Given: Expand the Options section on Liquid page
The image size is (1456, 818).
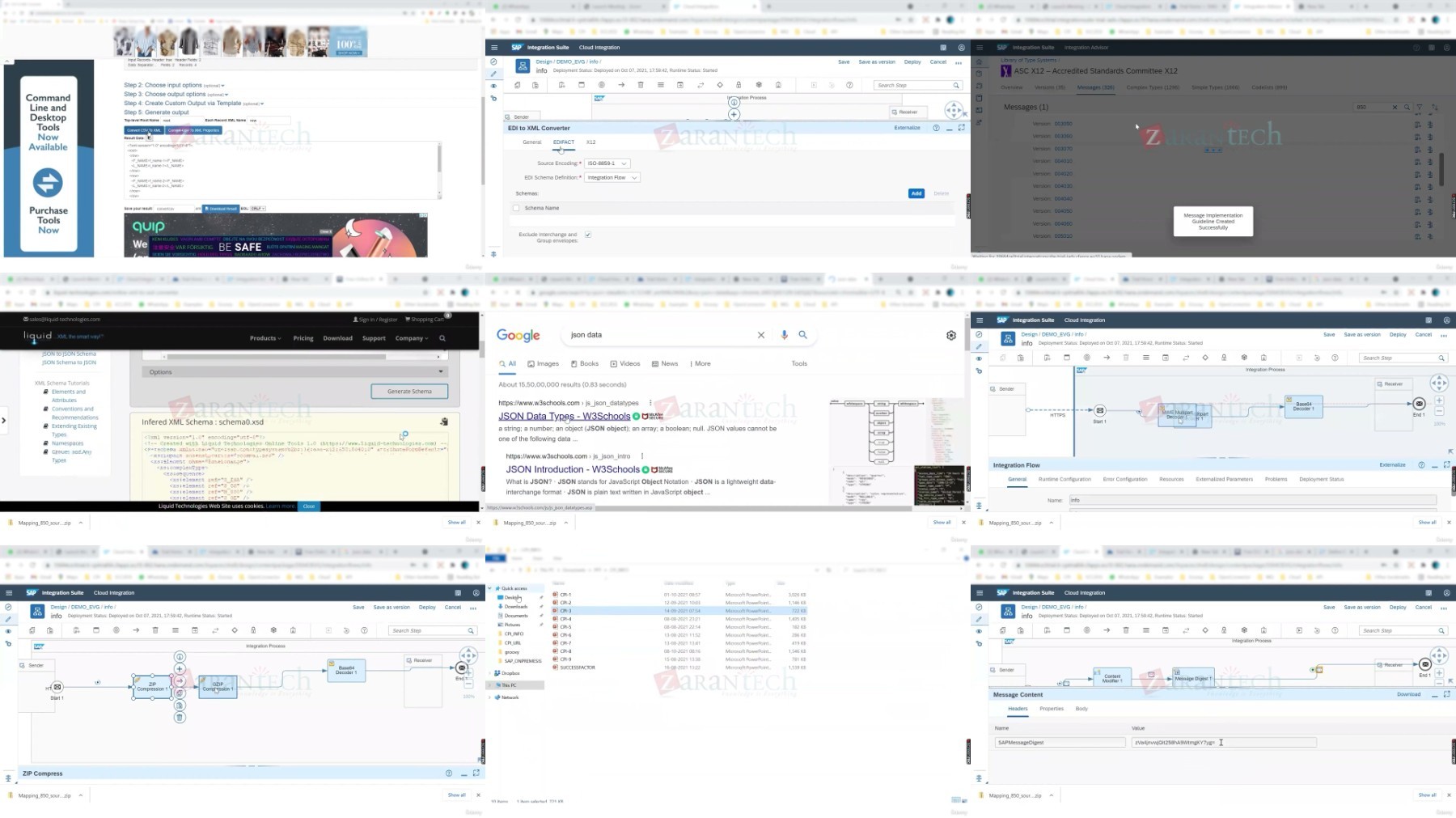Looking at the screenshot, I should [x=295, y=372].
